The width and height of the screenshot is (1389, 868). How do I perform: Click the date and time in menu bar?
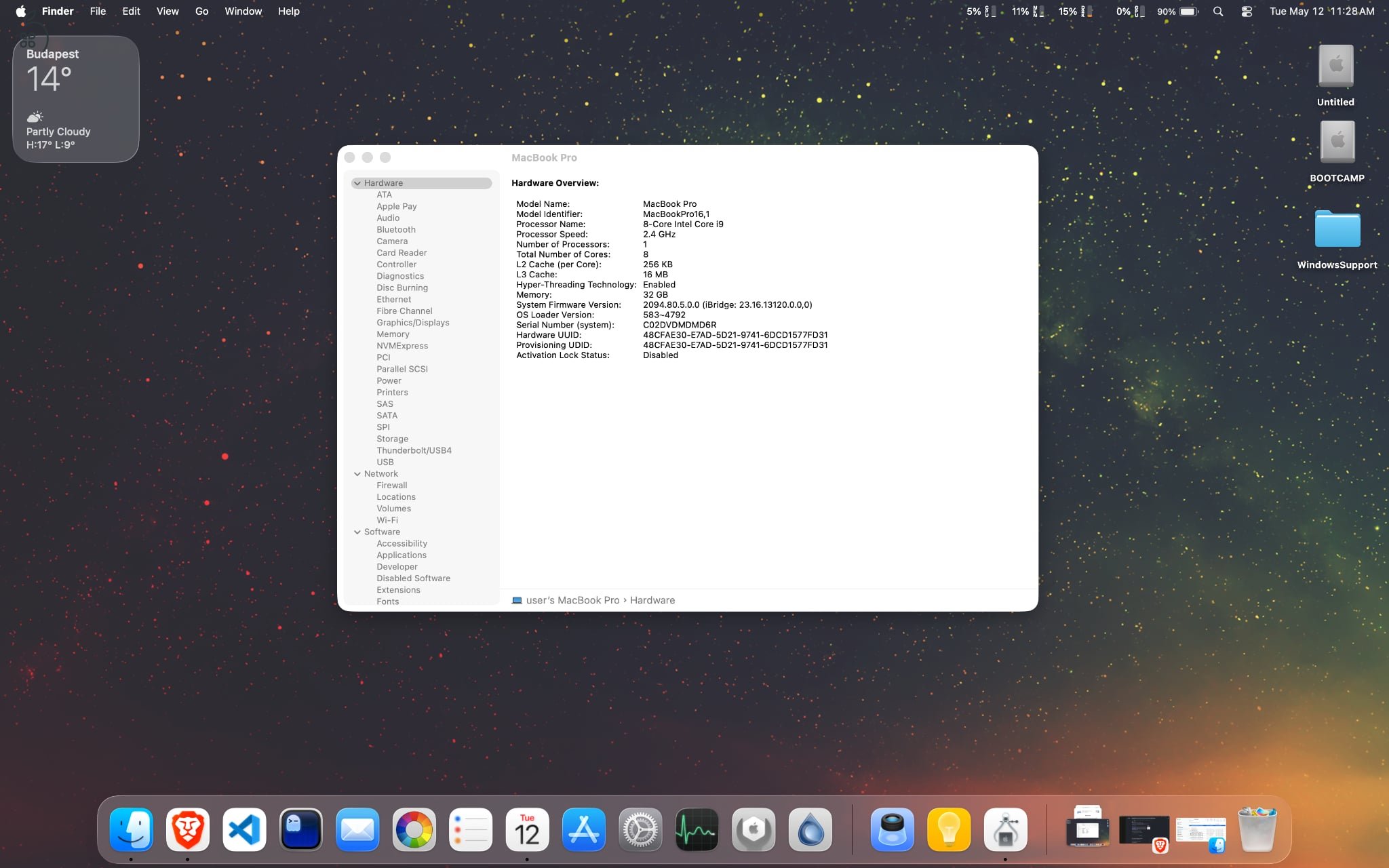(x=1322, y=11)
